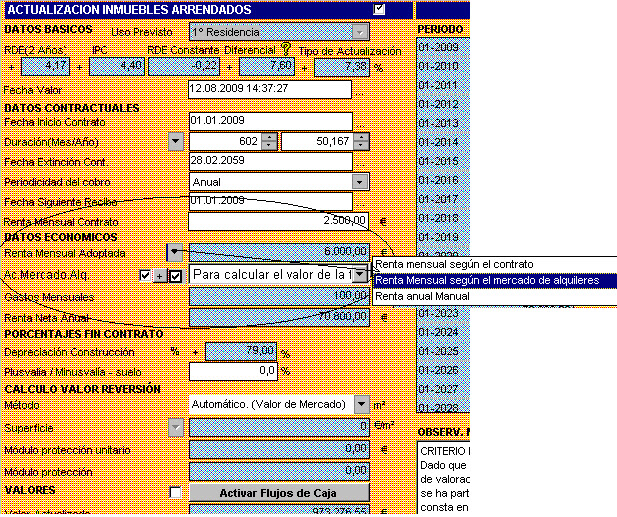This screenshot has height=517, width=617.
Task: Click the duration months field showing 602
Action: (x=225, y=142)
